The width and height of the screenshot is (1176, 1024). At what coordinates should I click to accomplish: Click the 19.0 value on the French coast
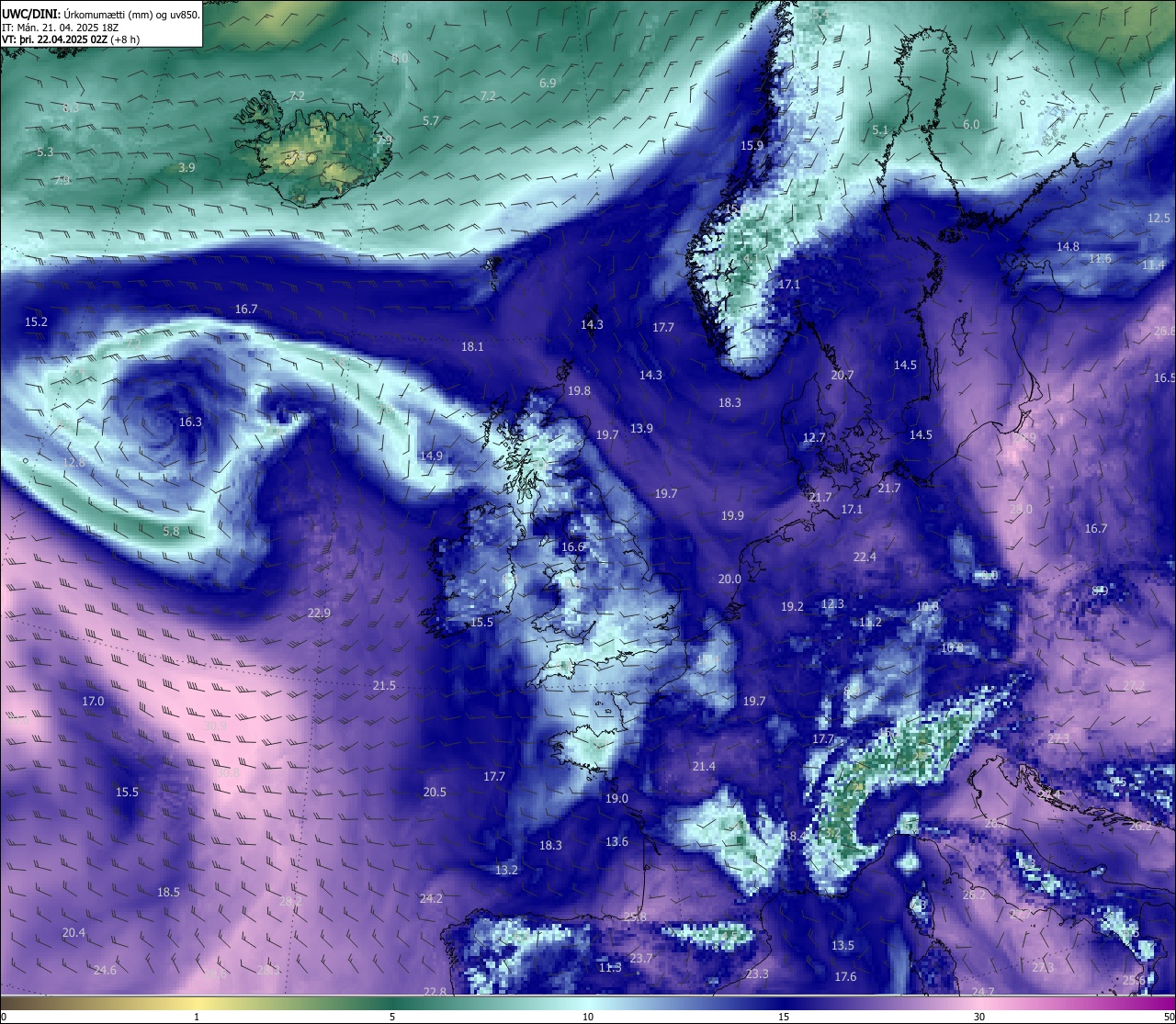tap(616, 799)
